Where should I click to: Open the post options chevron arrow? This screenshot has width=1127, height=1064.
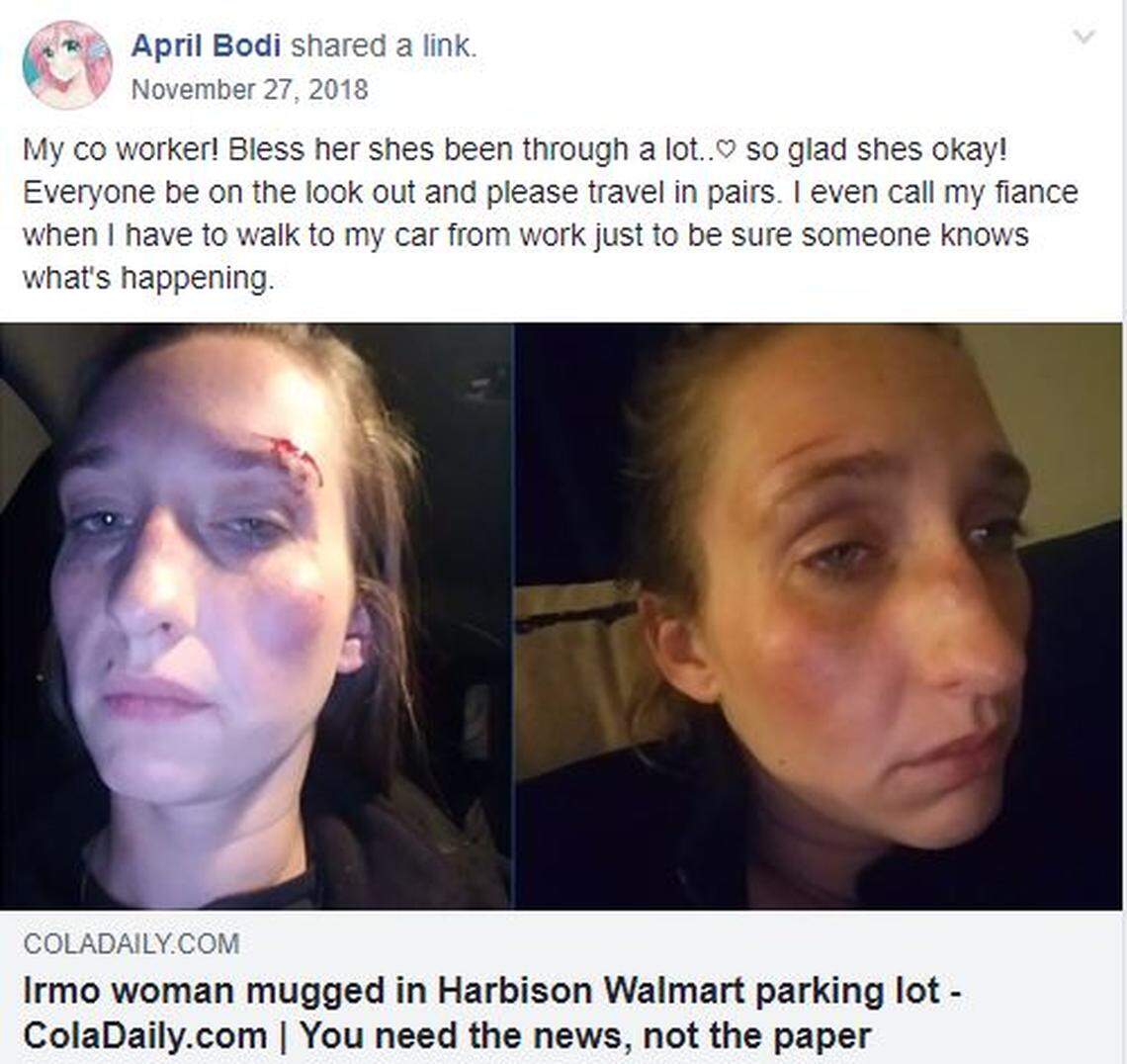(1084, 36)
